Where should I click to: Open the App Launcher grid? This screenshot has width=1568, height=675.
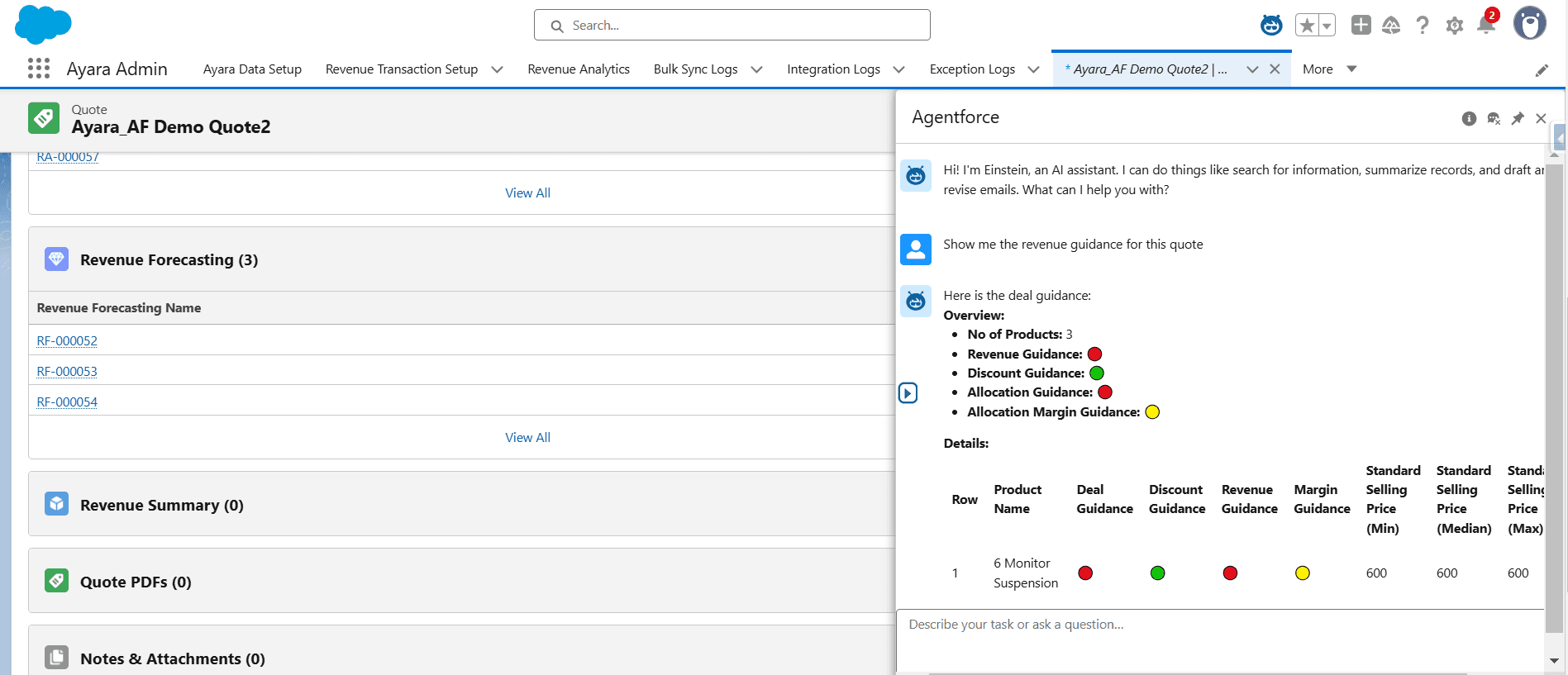pos(39,69)
